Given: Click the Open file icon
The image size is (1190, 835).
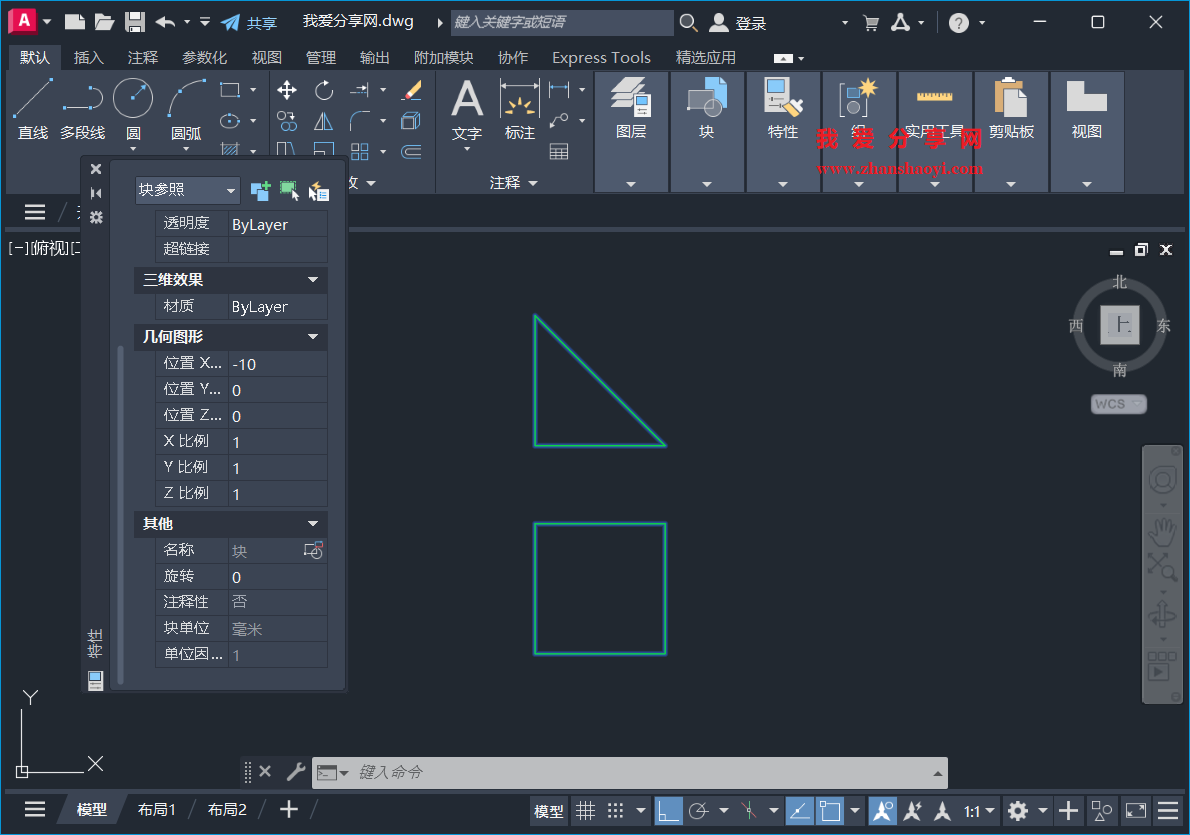Looking at the screenshot, I should click(x=104, y=22).
